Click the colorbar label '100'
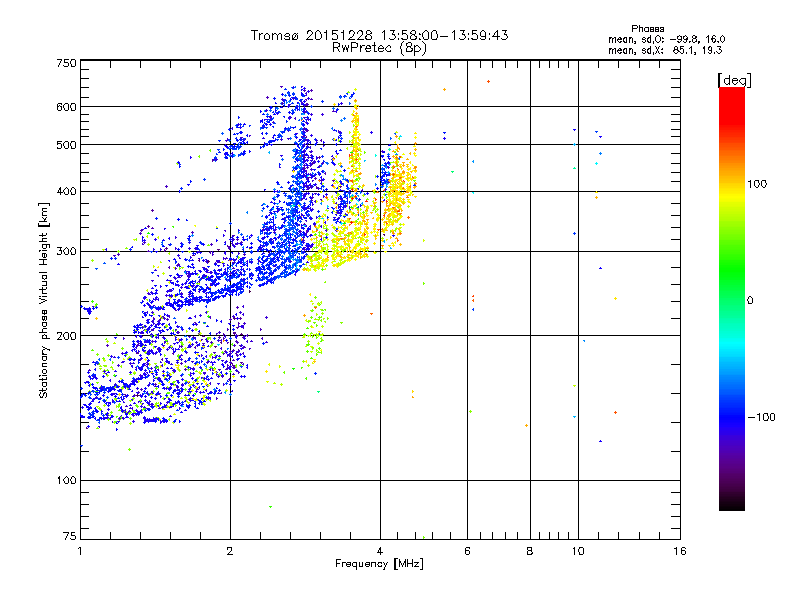 point(757,184)
